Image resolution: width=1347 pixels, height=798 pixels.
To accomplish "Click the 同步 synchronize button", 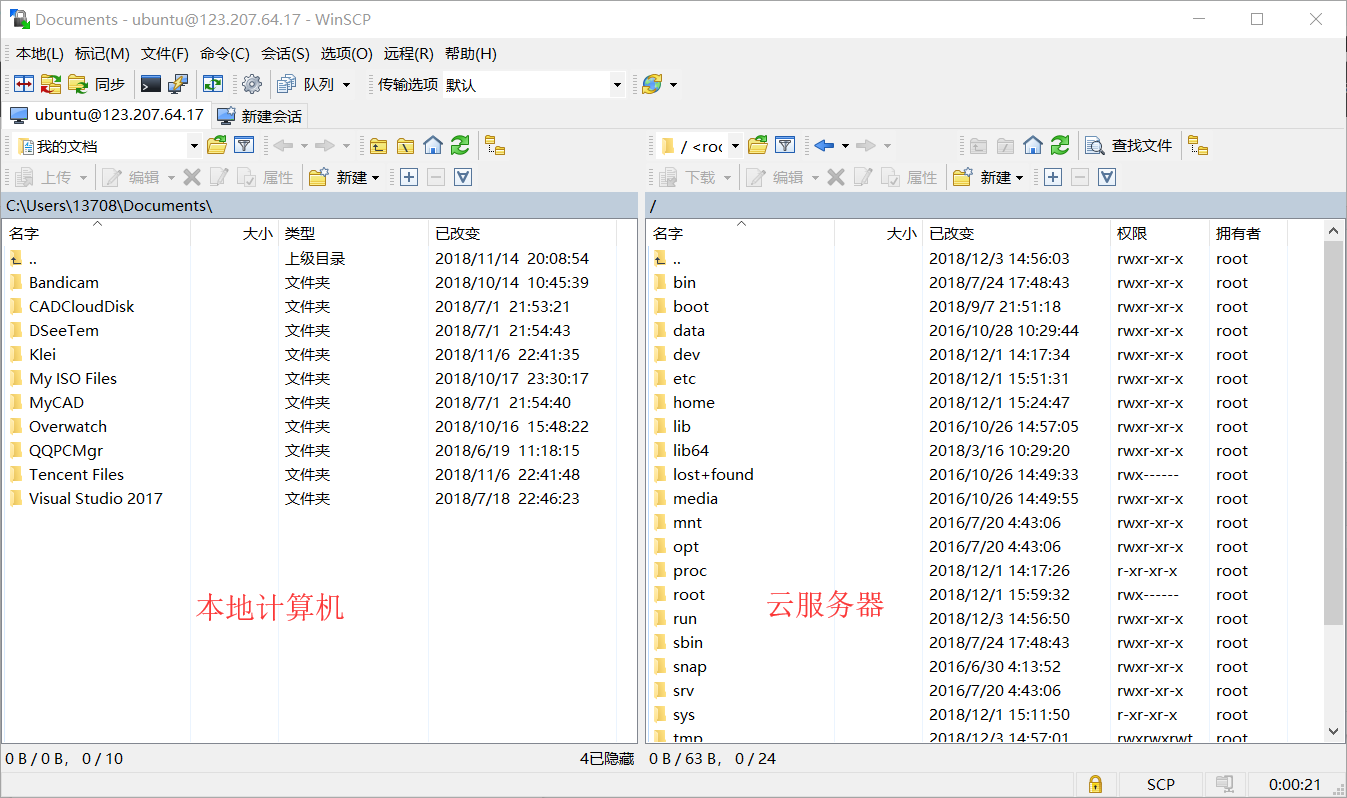I will click(x=97, y=85).
